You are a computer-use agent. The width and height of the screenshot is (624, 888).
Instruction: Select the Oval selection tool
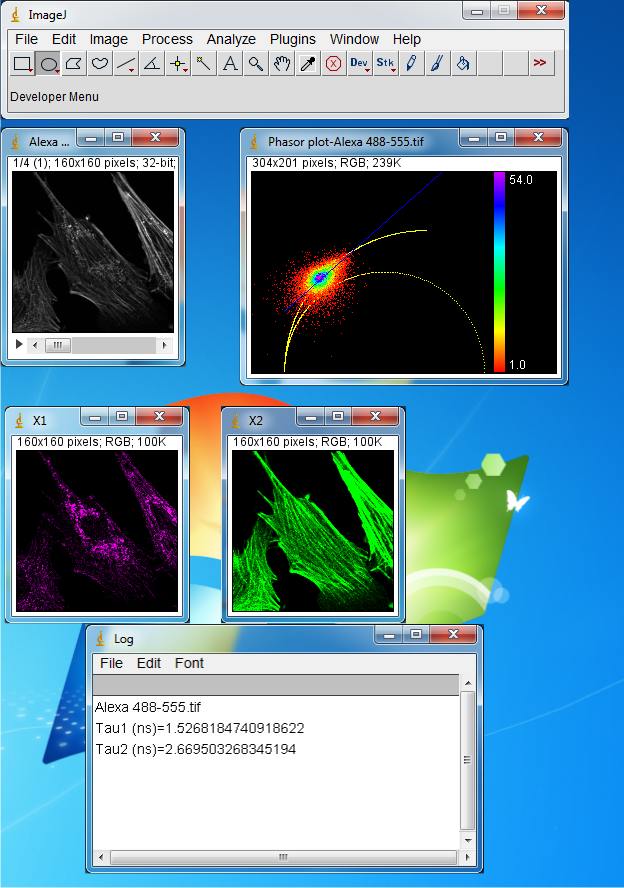click(x=48, y=63)
